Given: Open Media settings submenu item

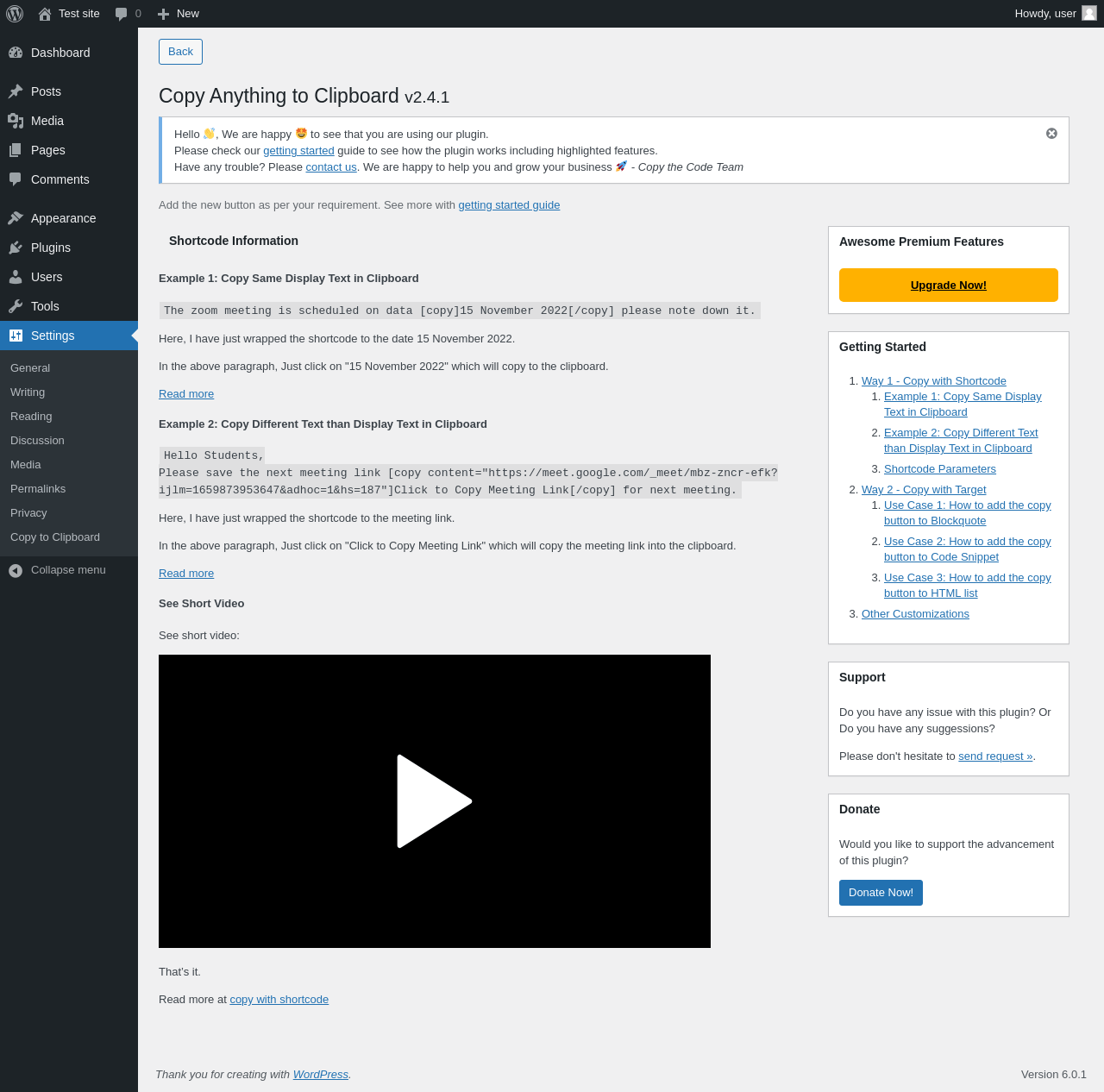Looking at the screenshot, I should point(26,465).
